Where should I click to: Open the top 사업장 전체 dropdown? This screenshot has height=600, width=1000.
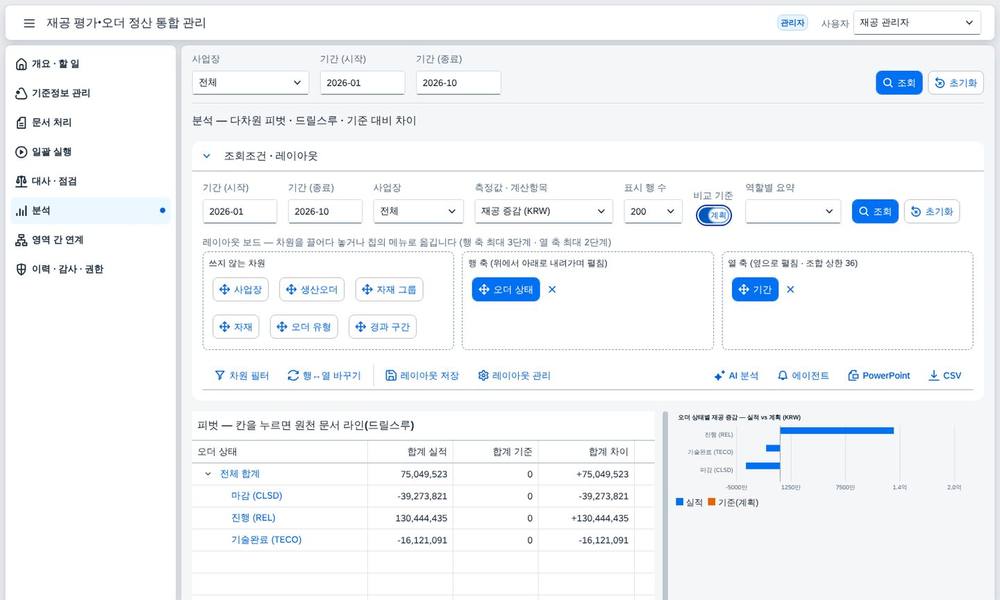[x=250, y=83]
